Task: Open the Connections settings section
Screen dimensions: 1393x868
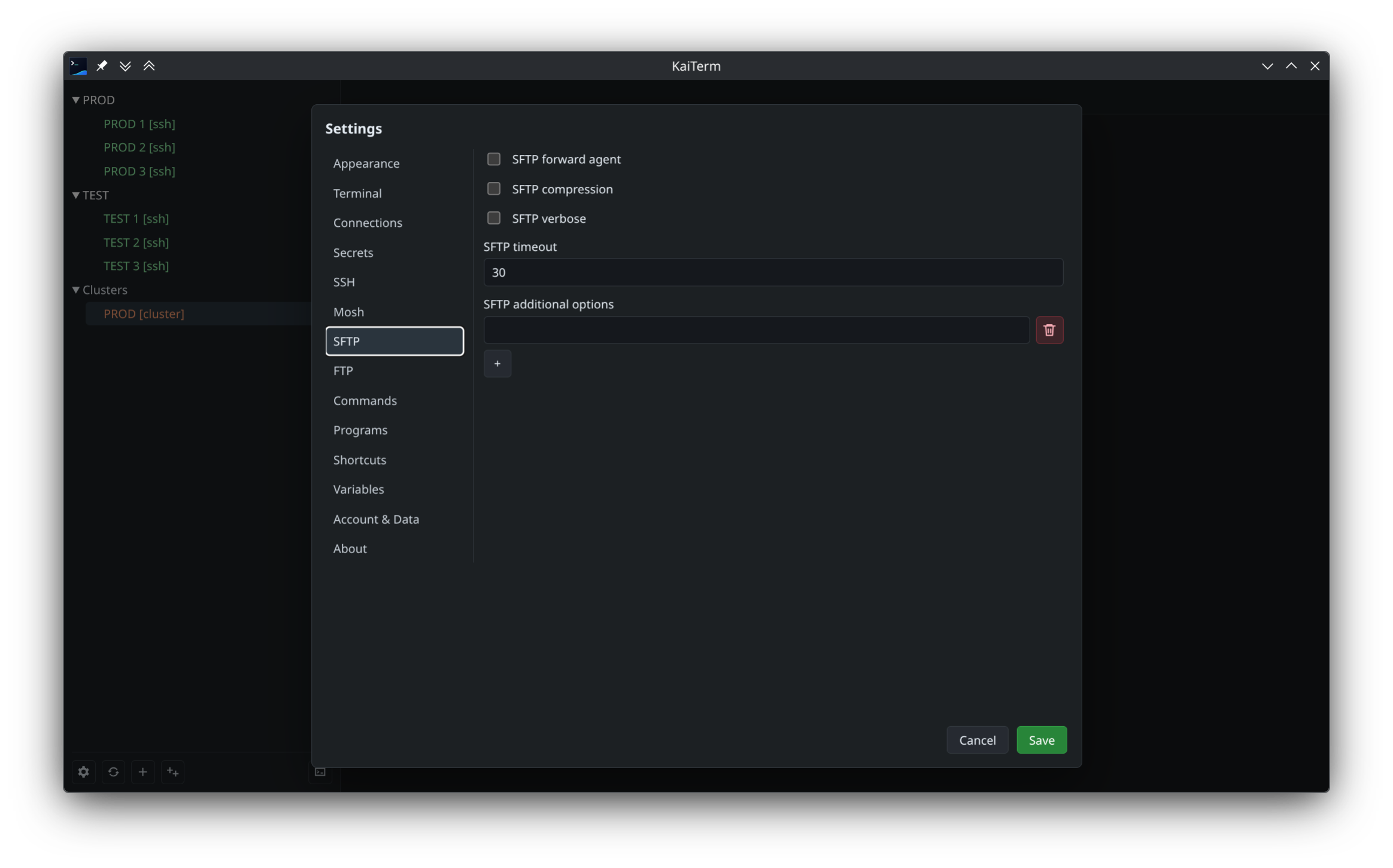Action: coord(394,223)
